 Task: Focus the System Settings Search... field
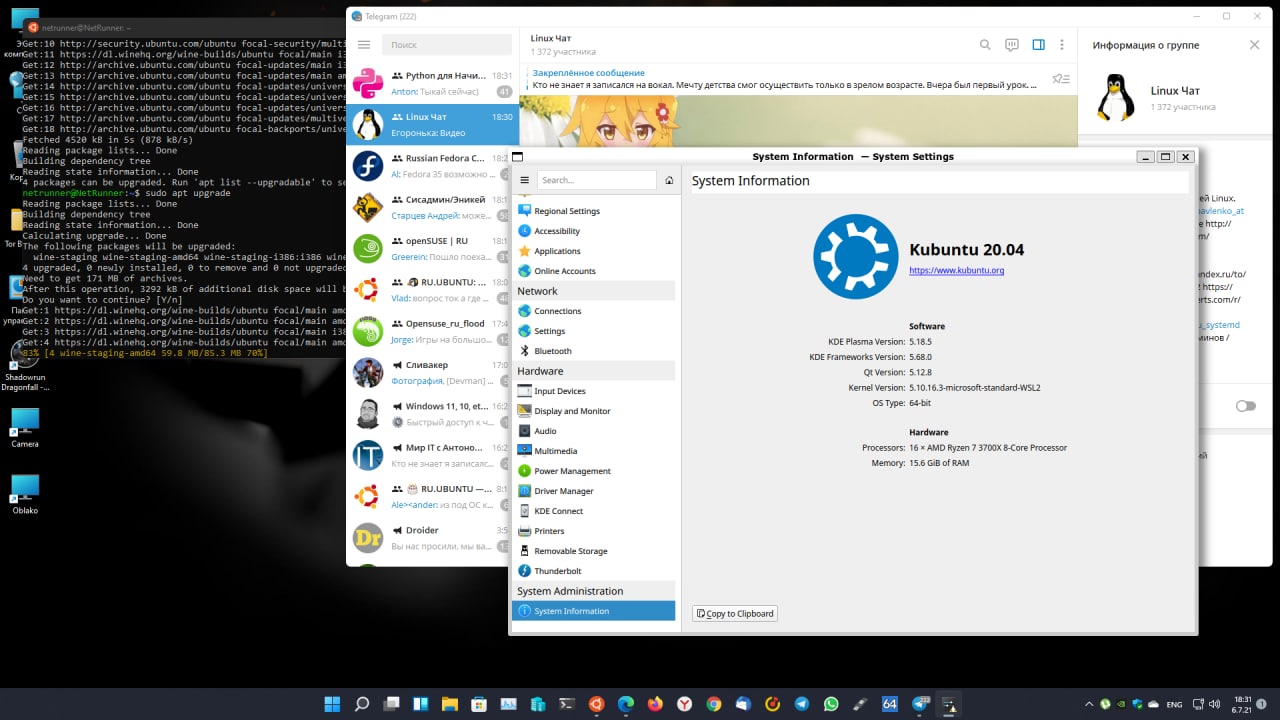pos(597,180)
